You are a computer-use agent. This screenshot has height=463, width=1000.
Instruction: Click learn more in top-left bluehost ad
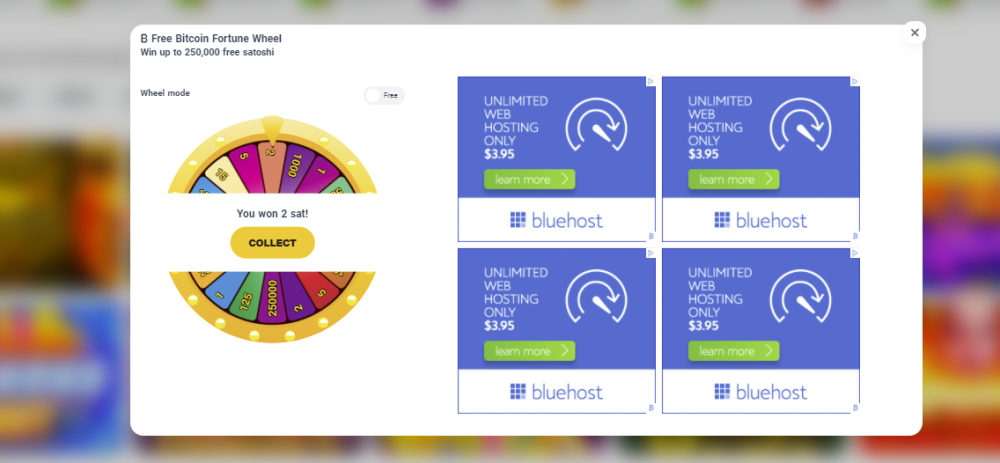point(529,179)
